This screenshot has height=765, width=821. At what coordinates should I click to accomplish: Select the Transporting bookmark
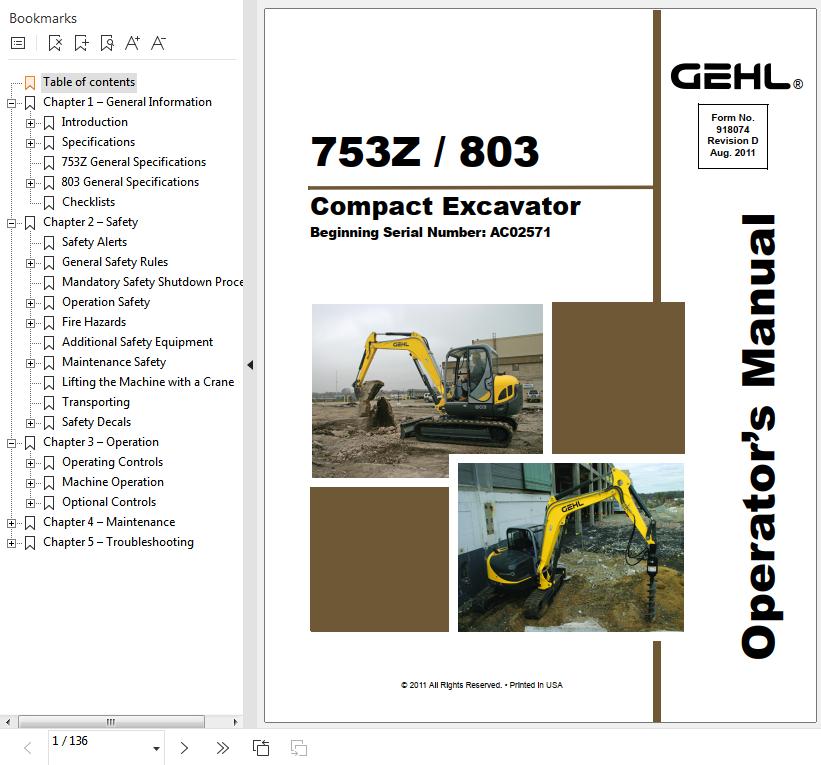(96, 402)
